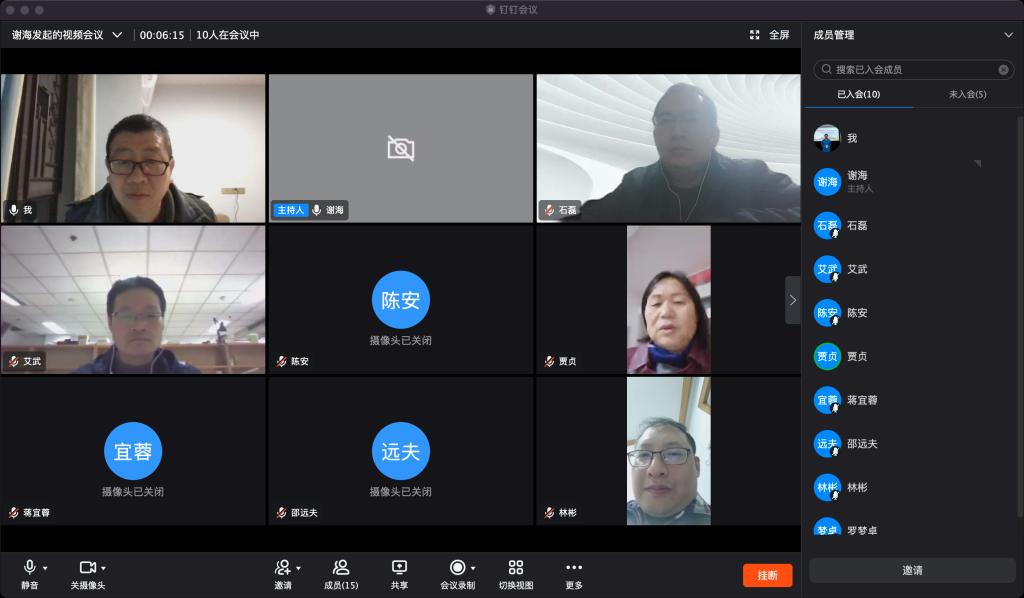Switch the layout with 切换视图 icon
This screenshot has width=1024, height=598.
(x=515, y=568)
